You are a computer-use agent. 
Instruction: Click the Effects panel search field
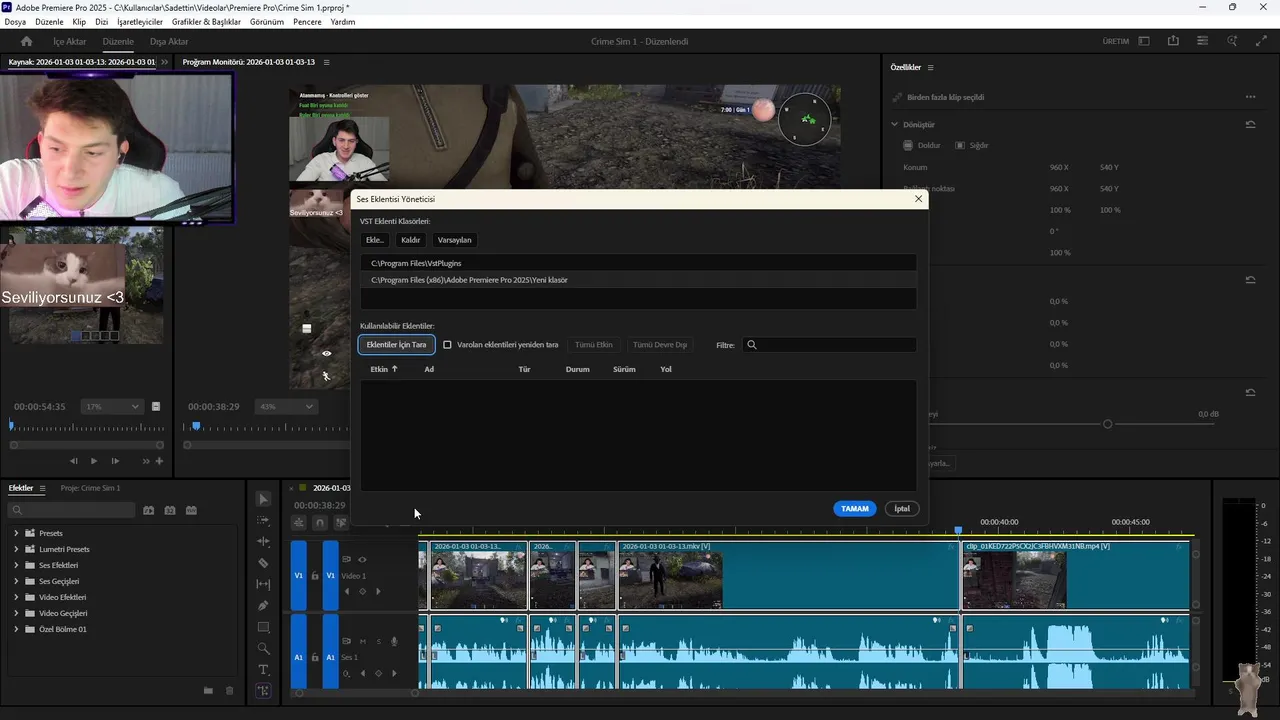tap(70, 510)
